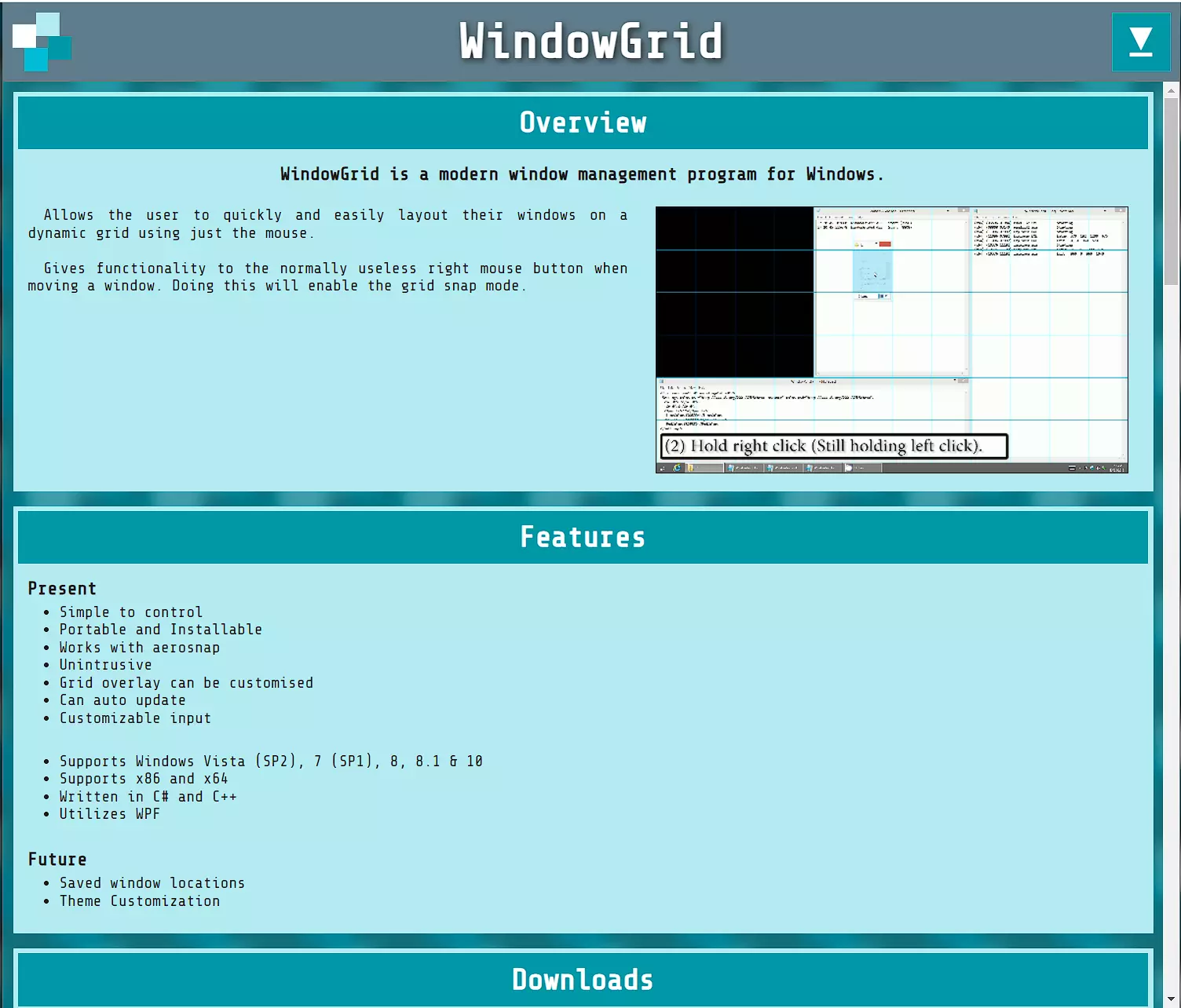
Task: Click the 'Utilizes WPF' list item
Action: [110, 814]
